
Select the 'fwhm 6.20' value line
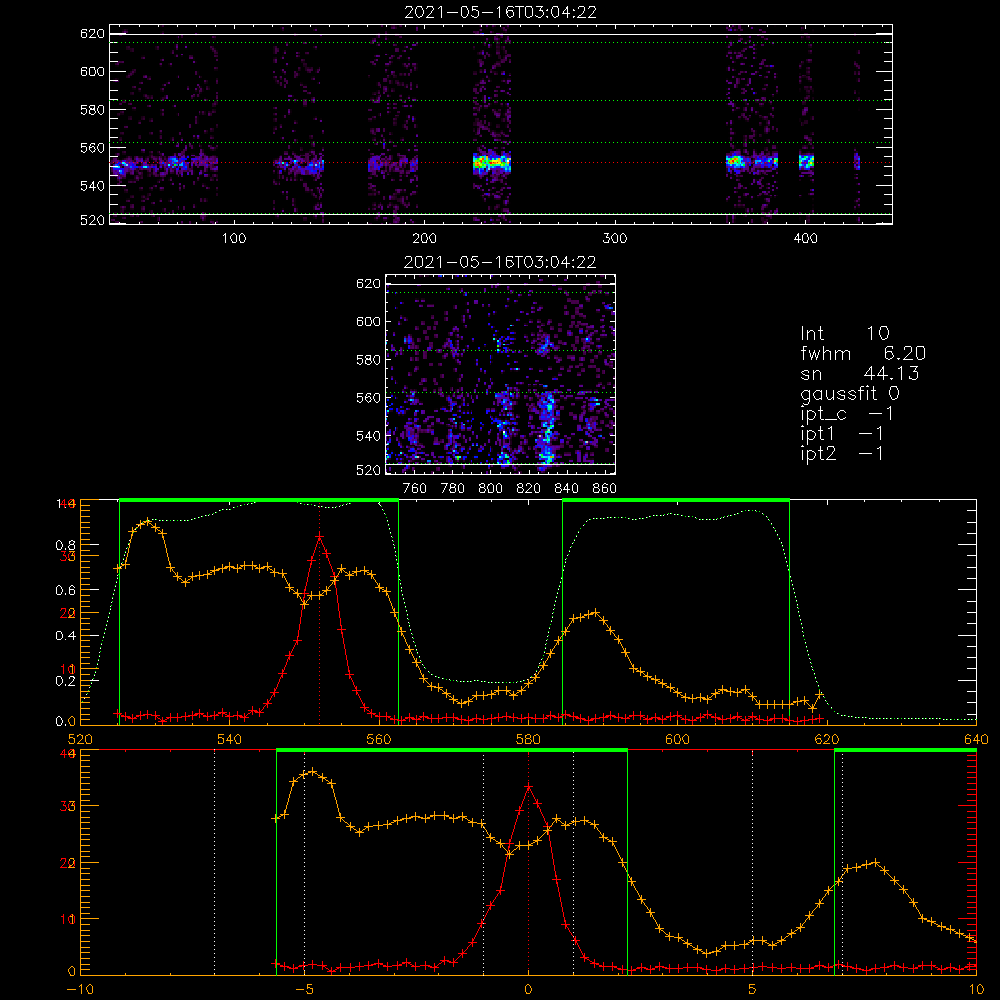pyautogui.click(x=863, y=353)
